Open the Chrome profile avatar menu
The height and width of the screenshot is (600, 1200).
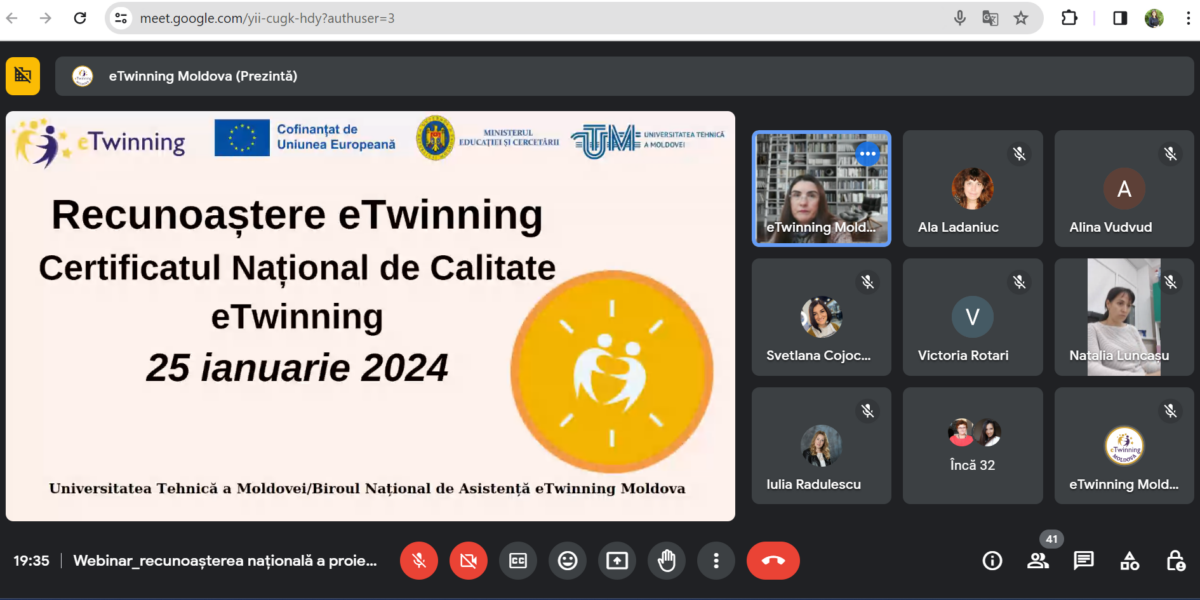(1154, 18)
